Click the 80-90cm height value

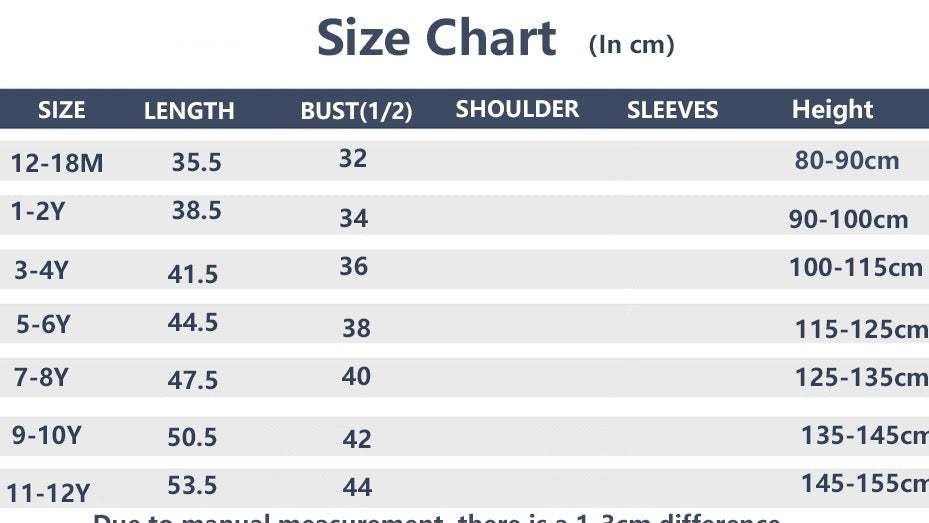[x=847, y=161]
